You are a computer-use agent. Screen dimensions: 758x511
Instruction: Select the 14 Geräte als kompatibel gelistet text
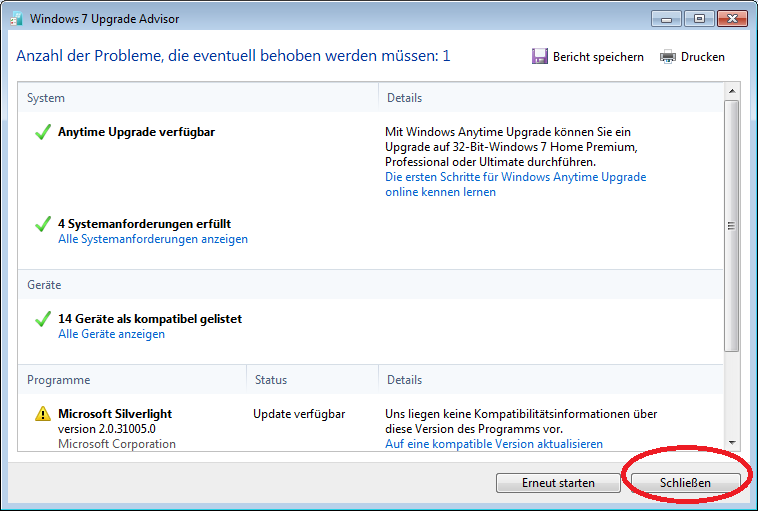150,319
